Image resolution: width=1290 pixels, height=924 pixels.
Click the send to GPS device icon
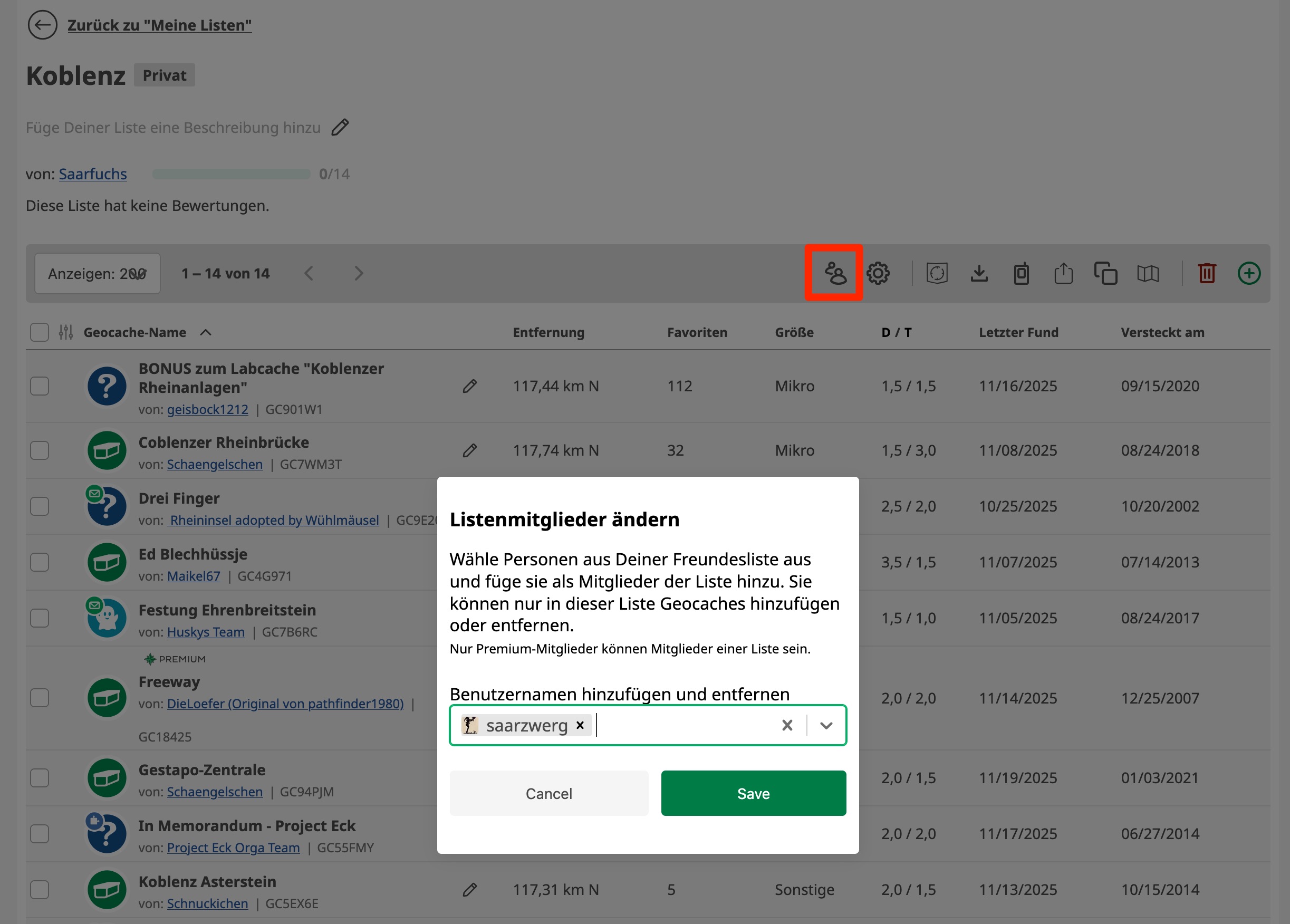[x=1021, y=274]
